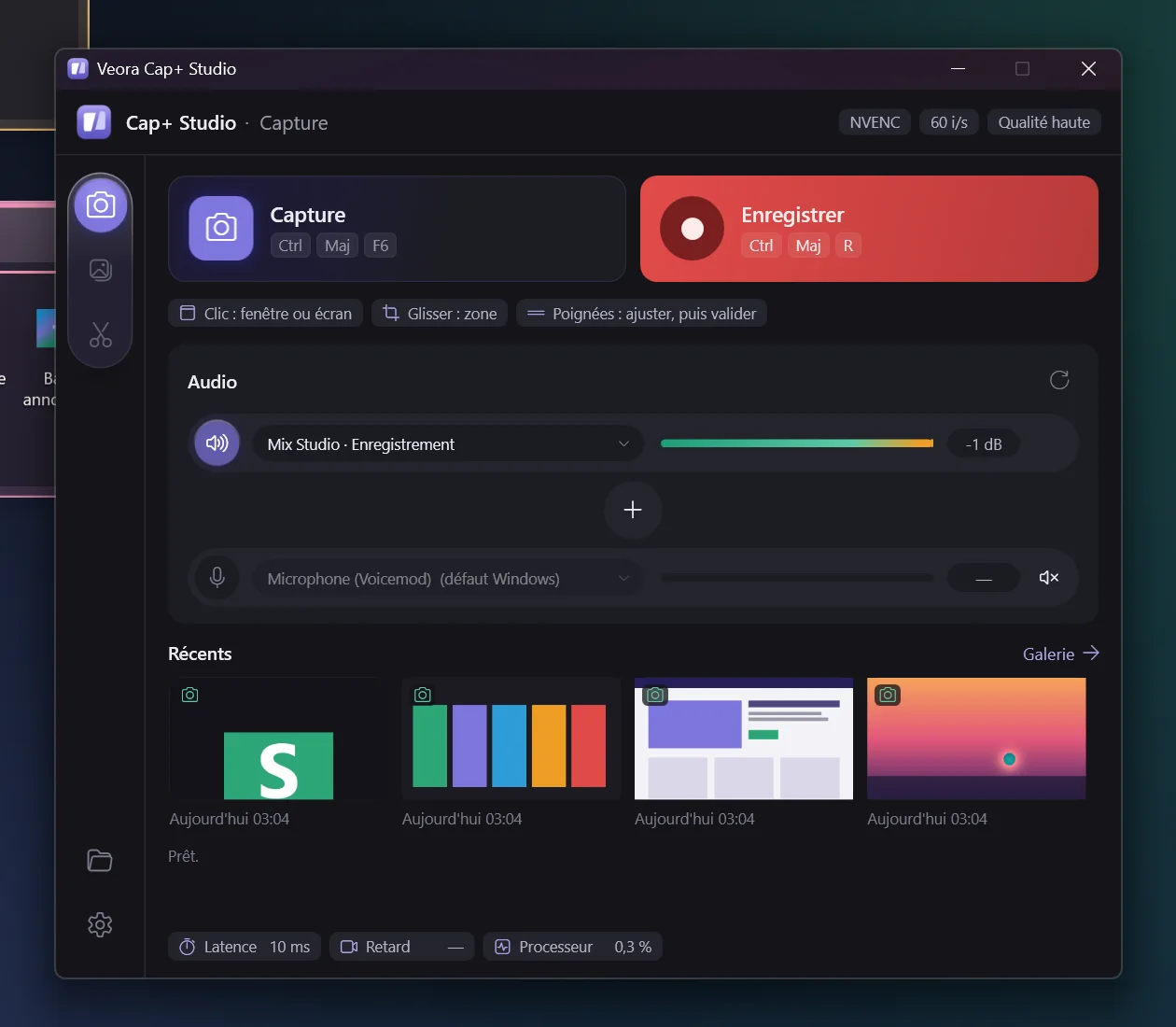Open the output folder icon

coord(100,860)
